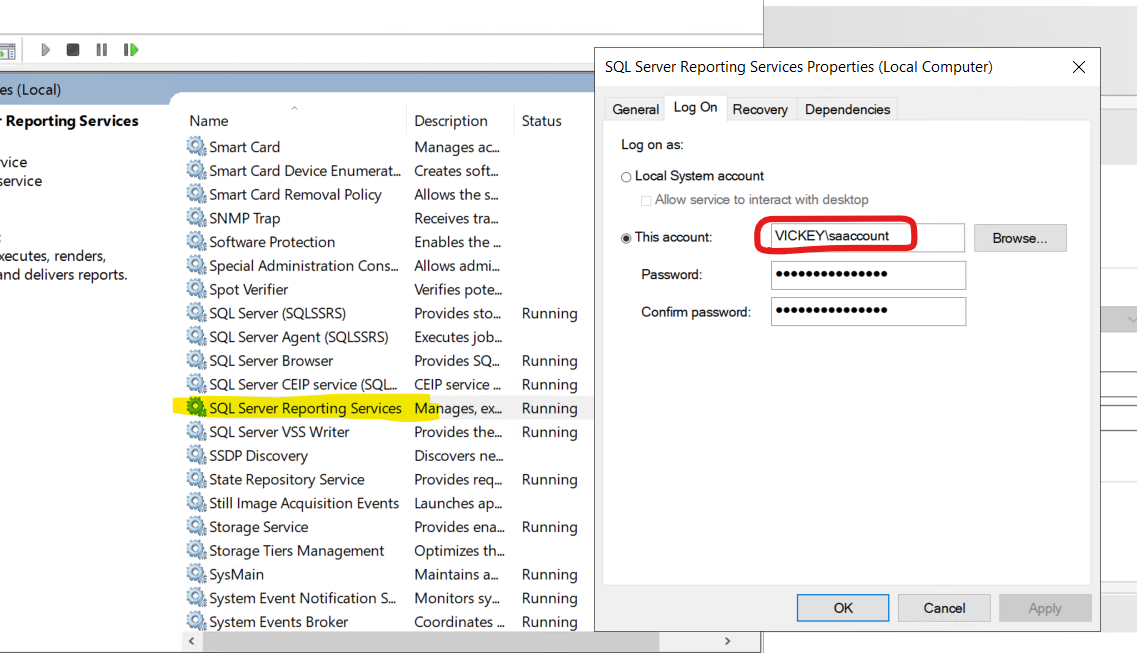
Task: Click the leftmost console toolbar icon
Action: tap(10, 49)
